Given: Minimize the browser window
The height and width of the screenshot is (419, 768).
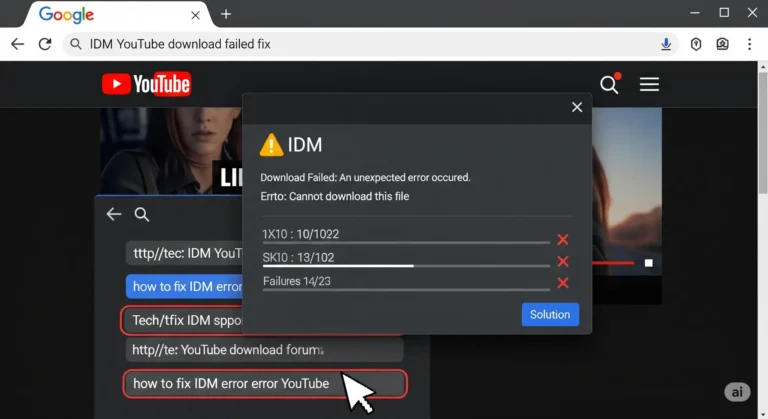Looking at the screenshot, I should pyautogui.click(x=695, y=13).
